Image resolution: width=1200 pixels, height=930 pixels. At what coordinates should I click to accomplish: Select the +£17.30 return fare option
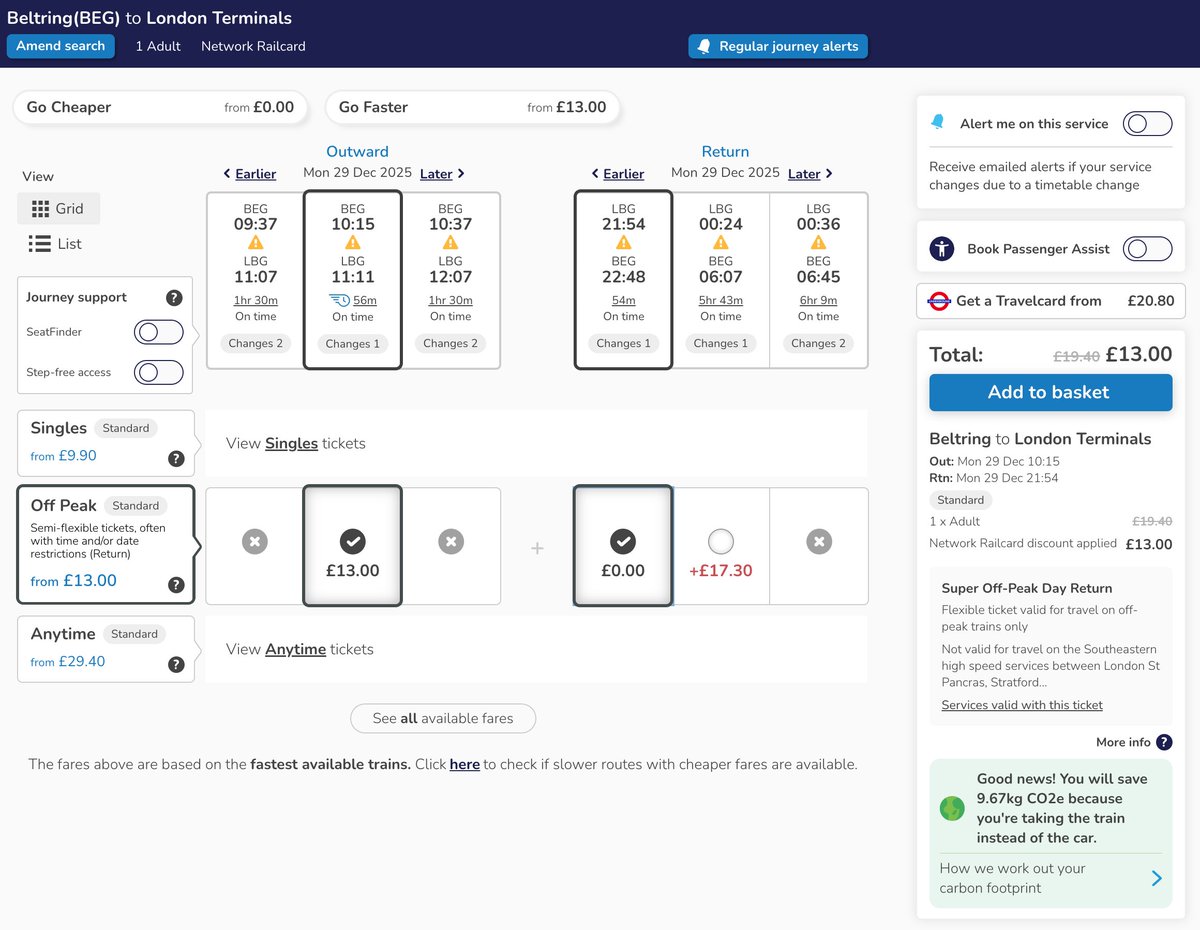pyautogui.click(x=721, y=546)
